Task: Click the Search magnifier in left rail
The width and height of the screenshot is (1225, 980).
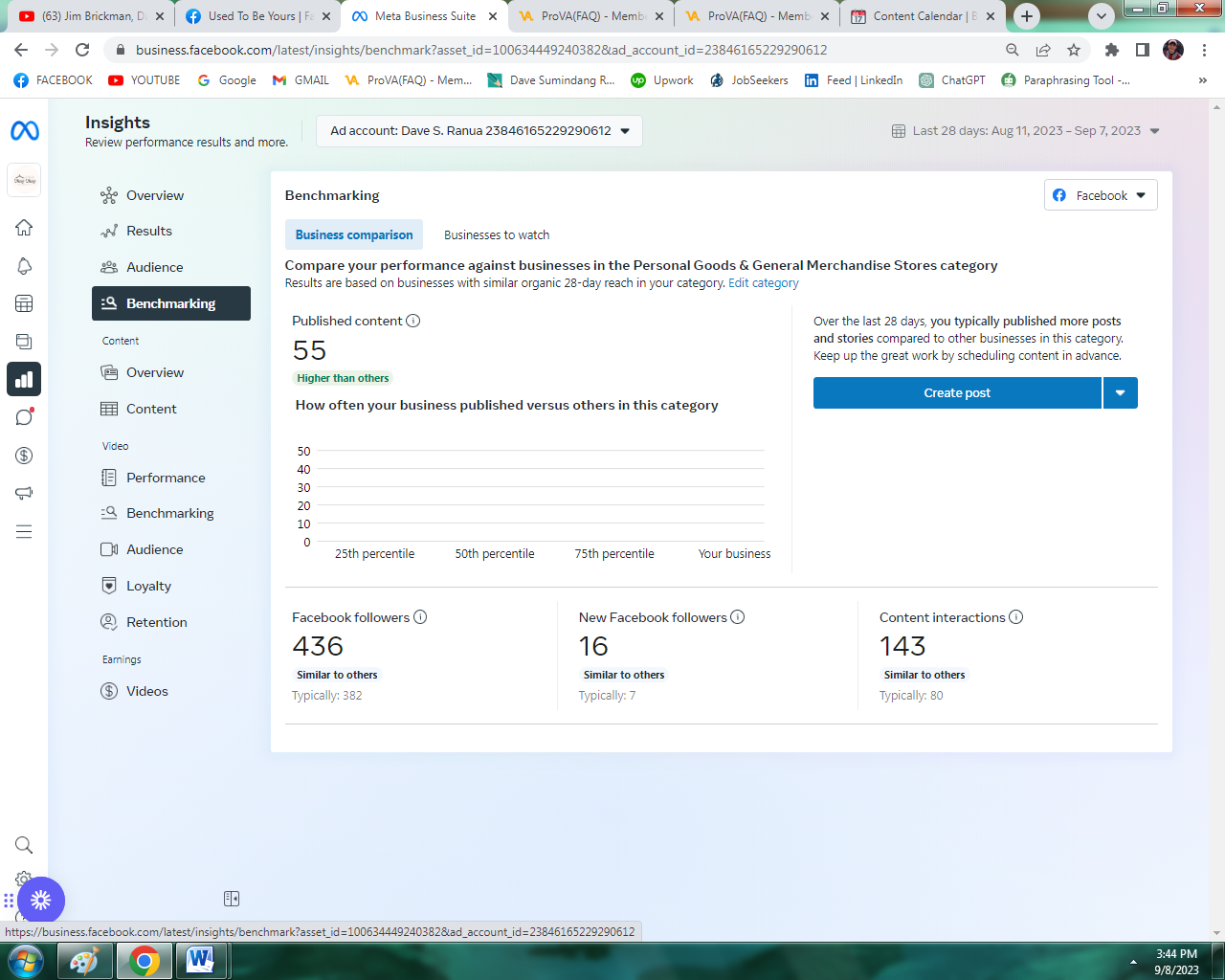Action: pyautogui.click(x=24, y=845)
